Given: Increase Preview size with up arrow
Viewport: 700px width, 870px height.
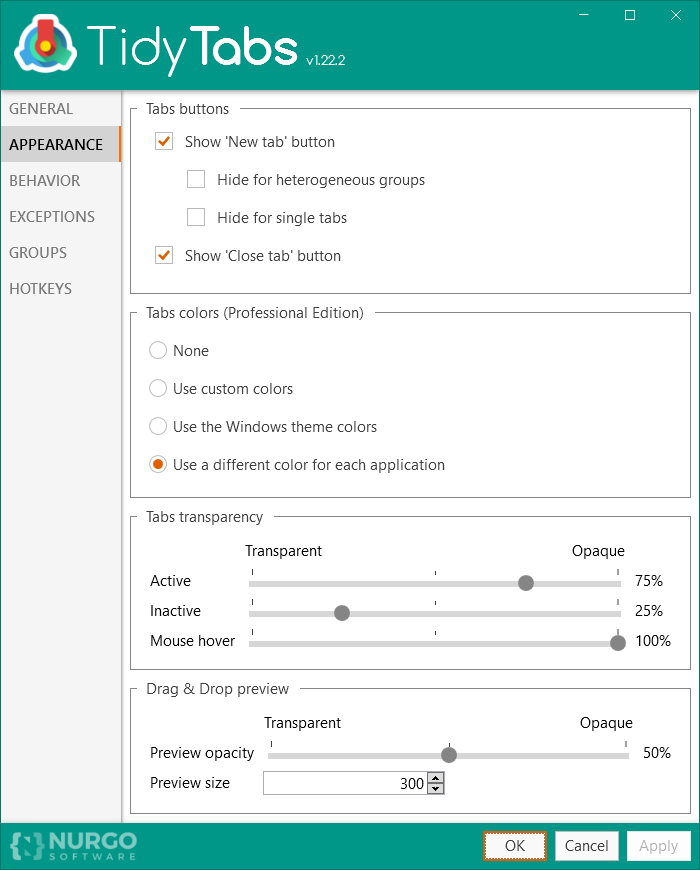Looking at the screenshot, I should tap(436, 778).
